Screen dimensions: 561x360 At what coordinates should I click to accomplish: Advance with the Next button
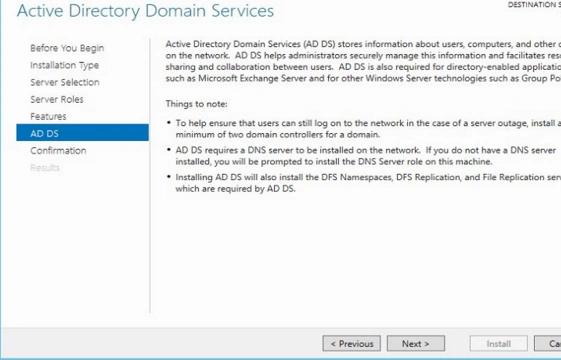[x=416, y=344]
